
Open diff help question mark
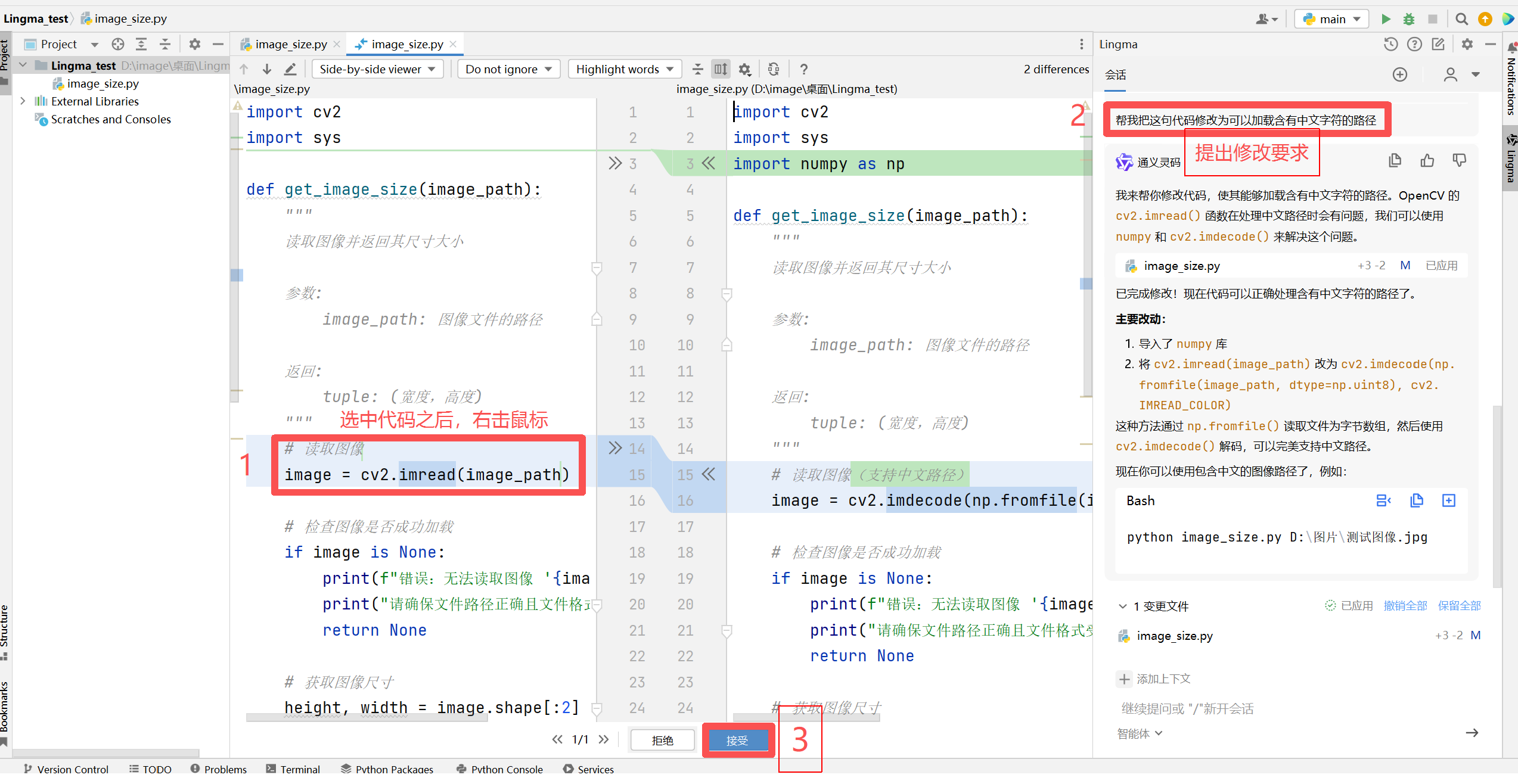pos(804,69)
